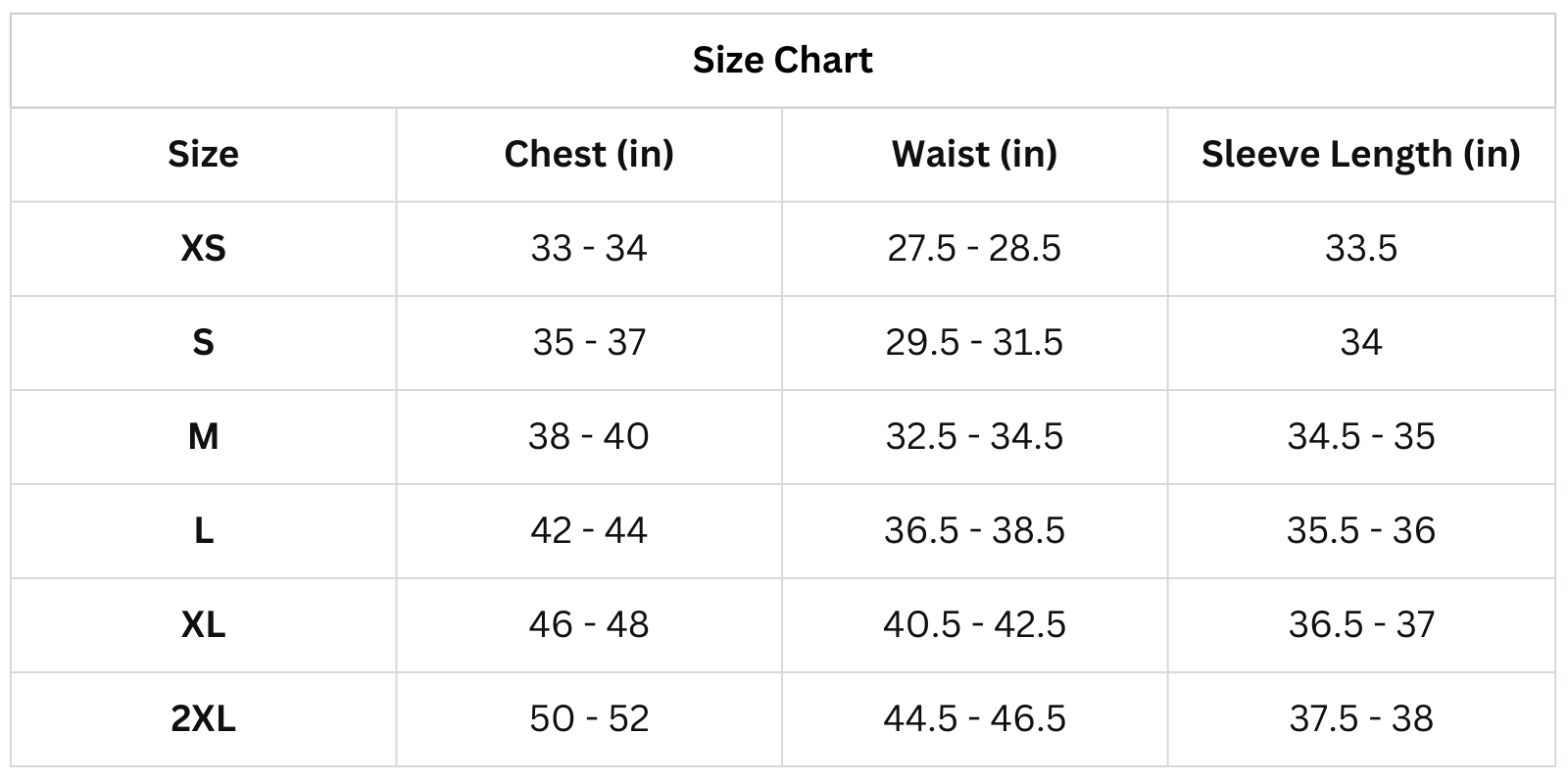The height and width of the screenshot is (784, 1568).
Task: Click the chest measurement 50 - 52
Action: [589, 719]
